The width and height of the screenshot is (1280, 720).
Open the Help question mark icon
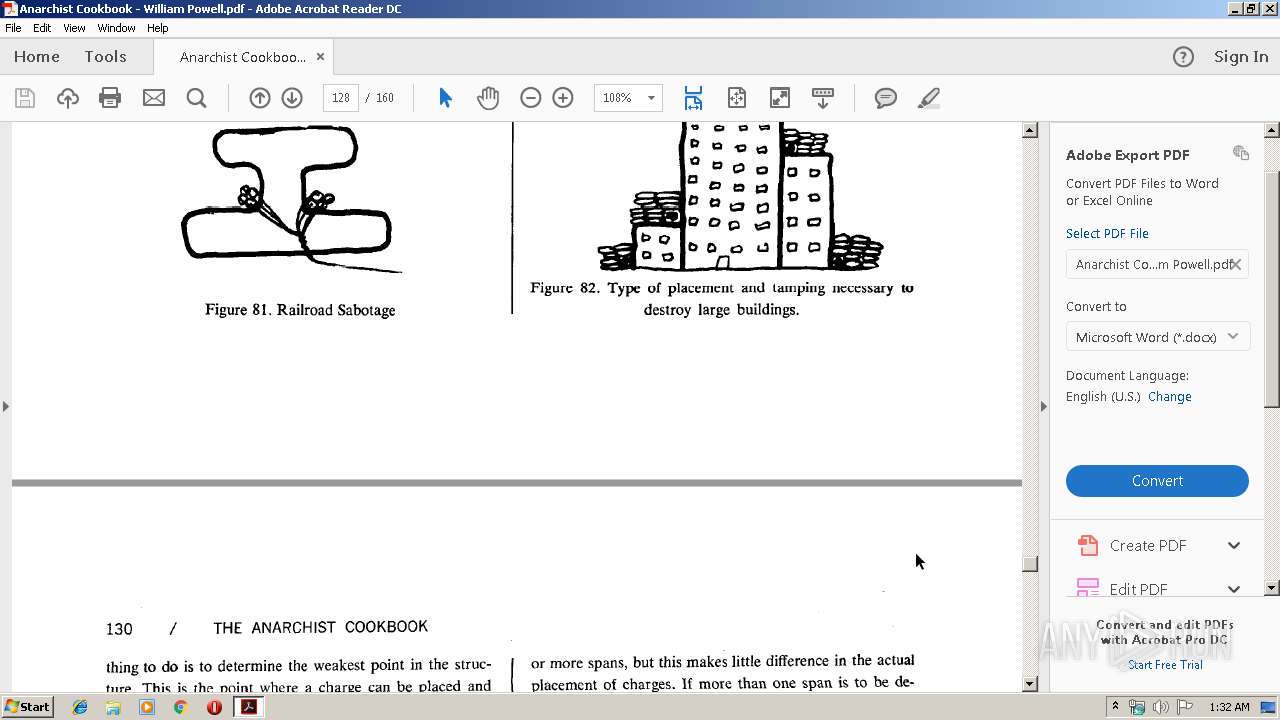[x=1183, y=57]
